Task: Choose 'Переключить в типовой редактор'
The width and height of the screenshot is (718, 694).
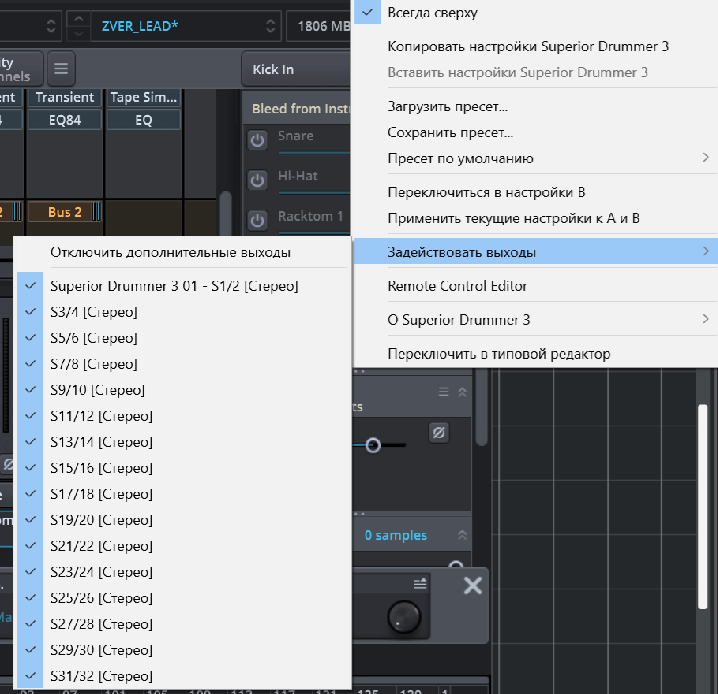Action: (x=536, y=354)
